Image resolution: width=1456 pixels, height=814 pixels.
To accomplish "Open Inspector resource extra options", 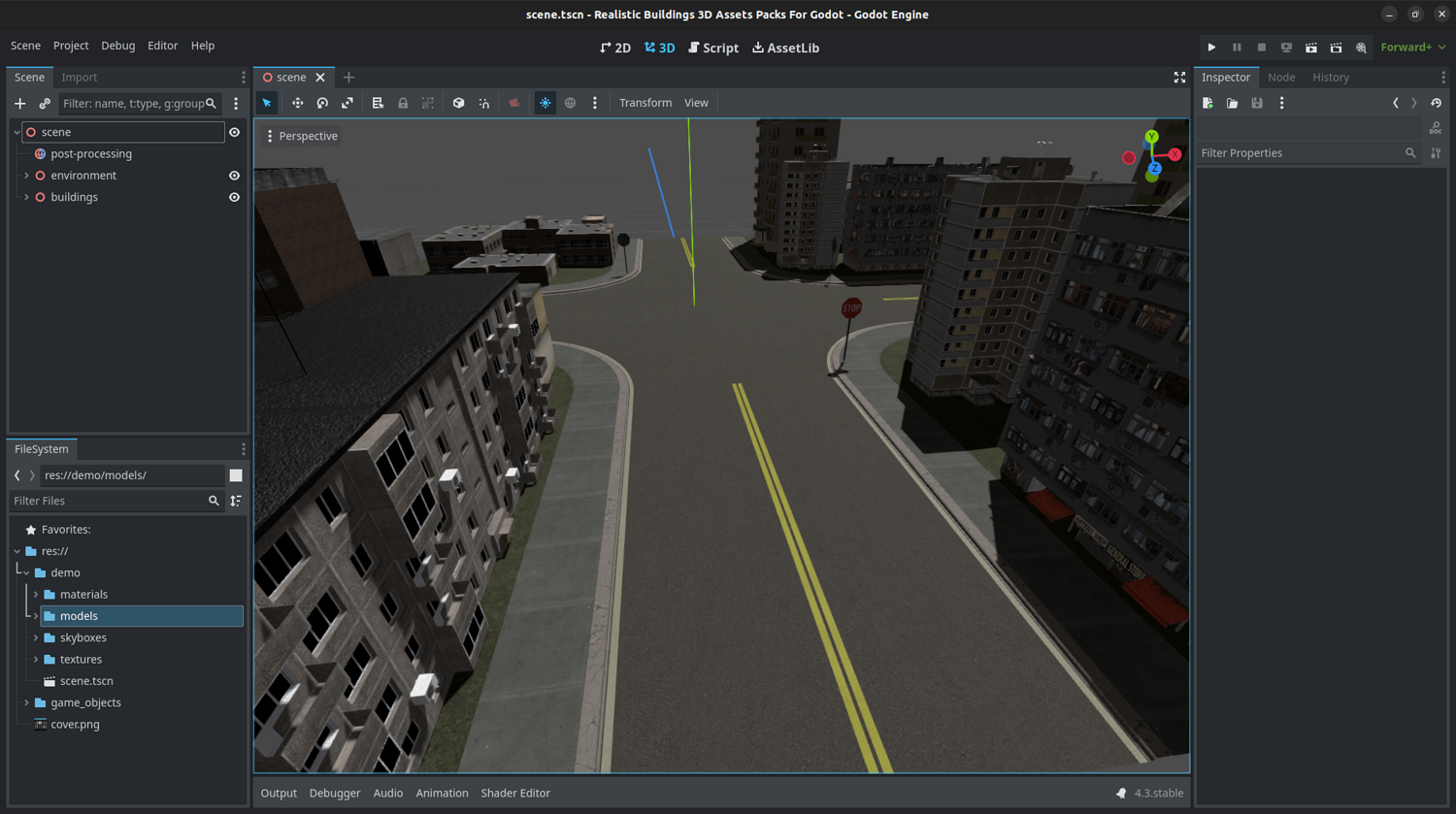I will (1282, 103).
